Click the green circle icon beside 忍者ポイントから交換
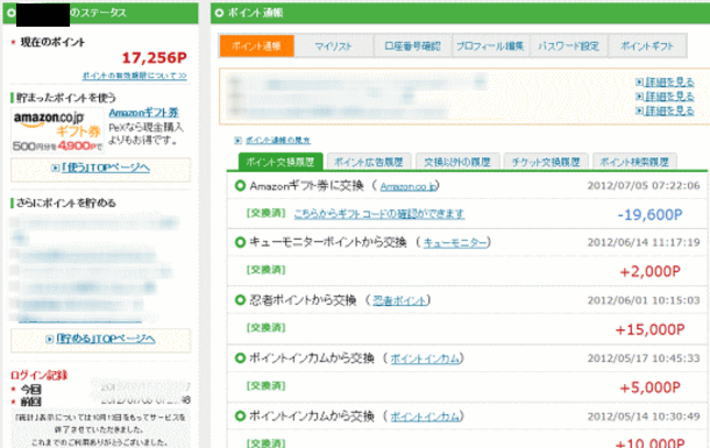710x448 pixels. click(240, 300)
